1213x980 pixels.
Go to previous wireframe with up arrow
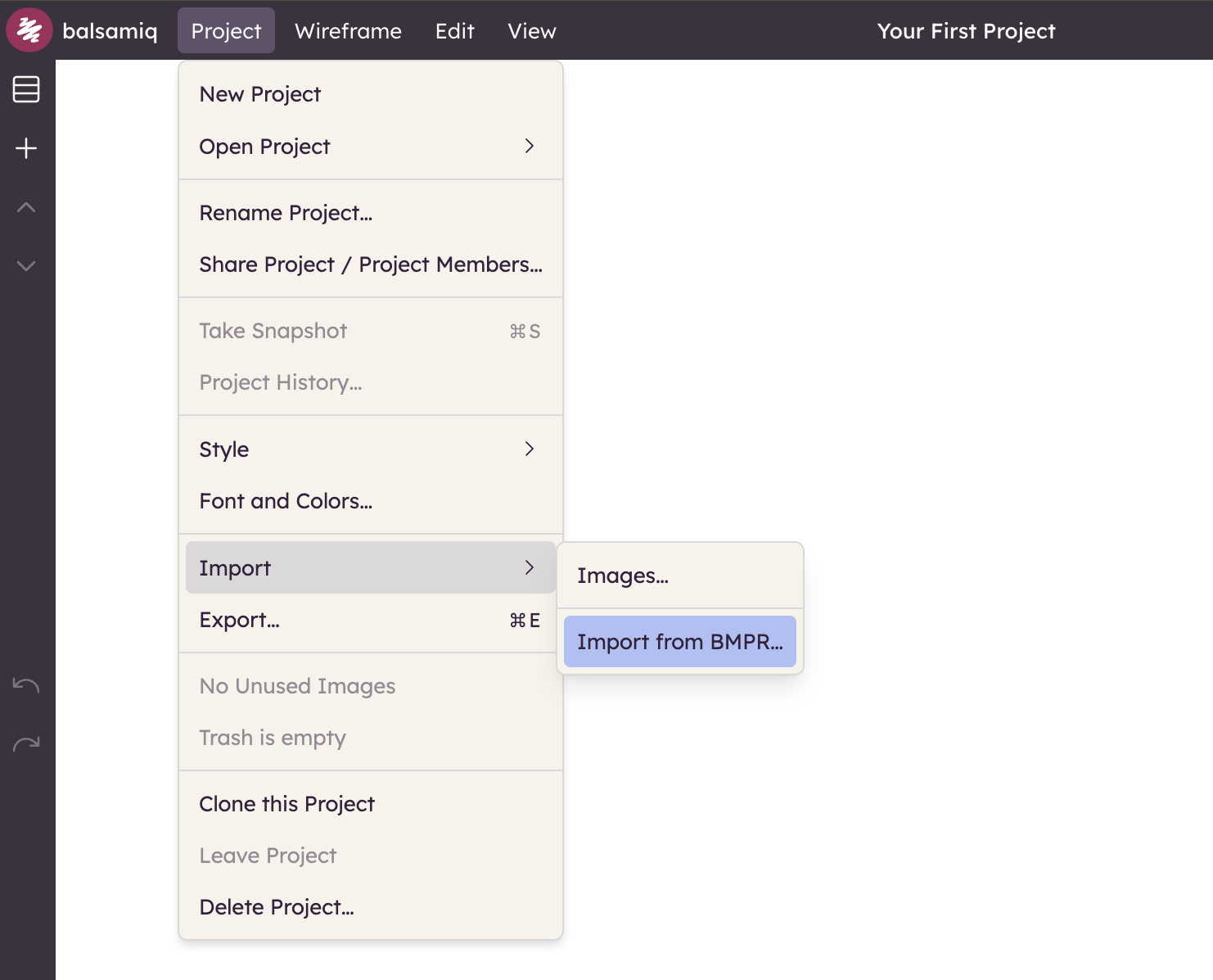pos(26,207)
